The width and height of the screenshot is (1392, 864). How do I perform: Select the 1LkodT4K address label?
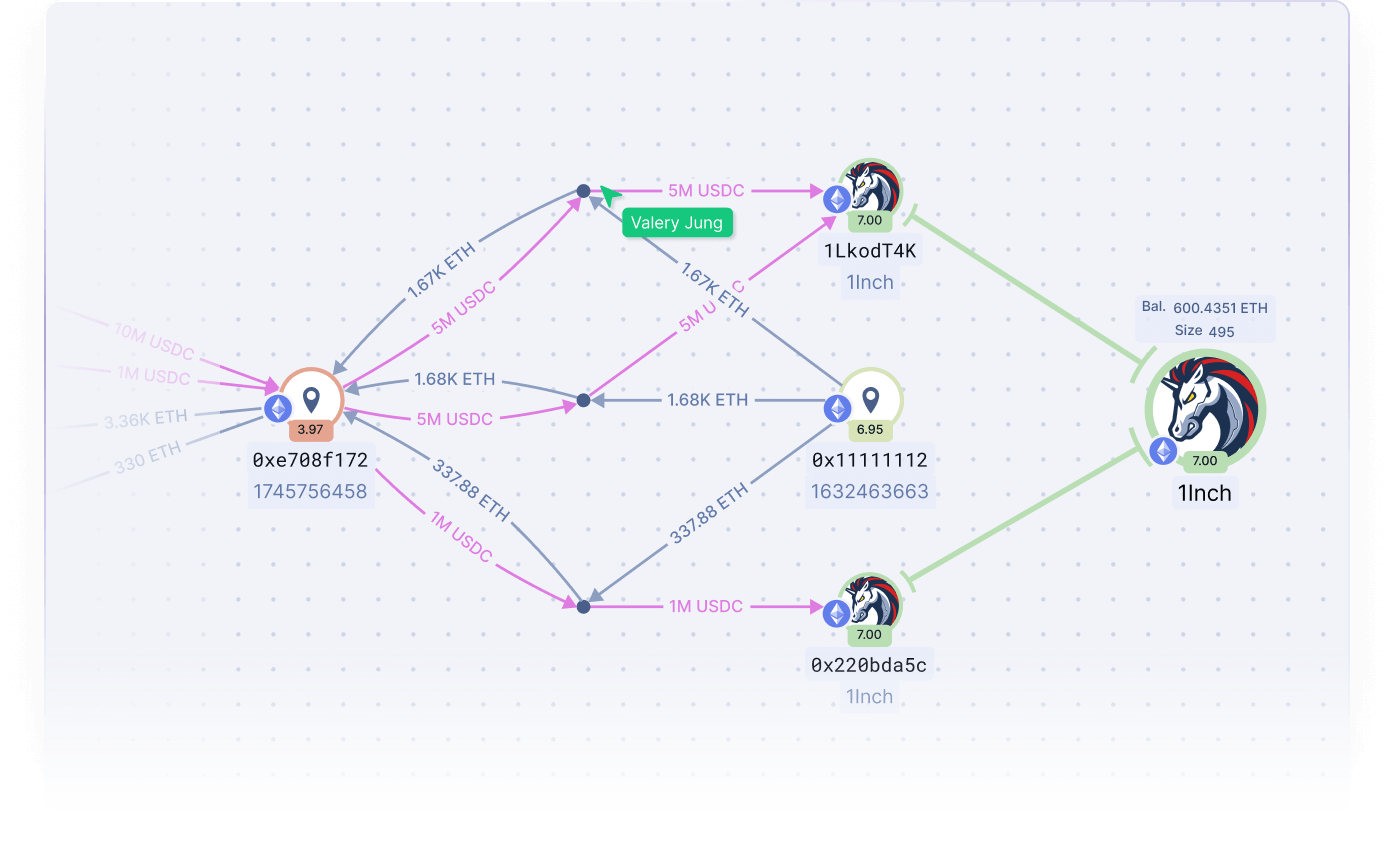(870, 251)
